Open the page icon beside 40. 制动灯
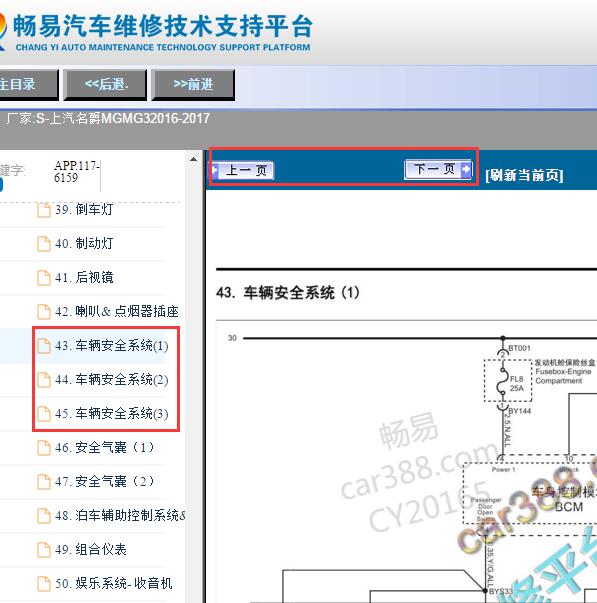The height and width of the screenshot is (603, 597). [x=44, y=244]
